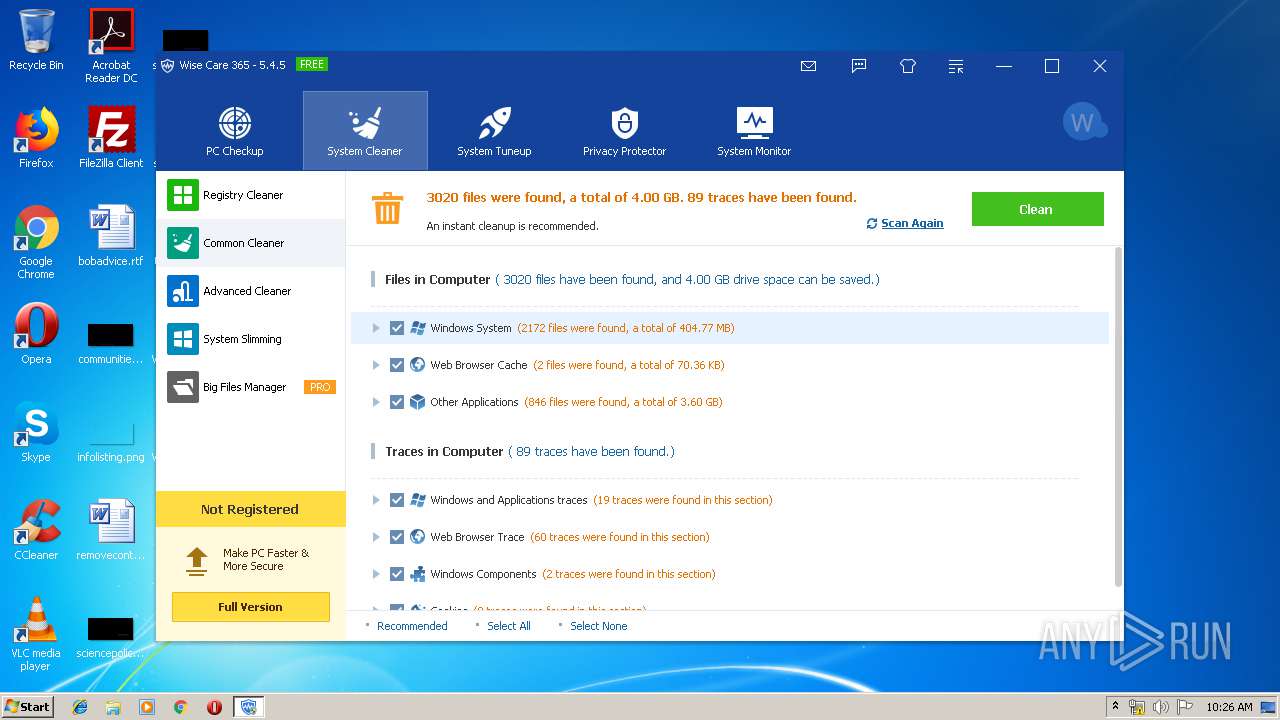Image resolution: width=1280 pixels, height=720 pixels.
Task: Open Windows Explorer folder from the taskbar
Action: [x=113, y=706]
